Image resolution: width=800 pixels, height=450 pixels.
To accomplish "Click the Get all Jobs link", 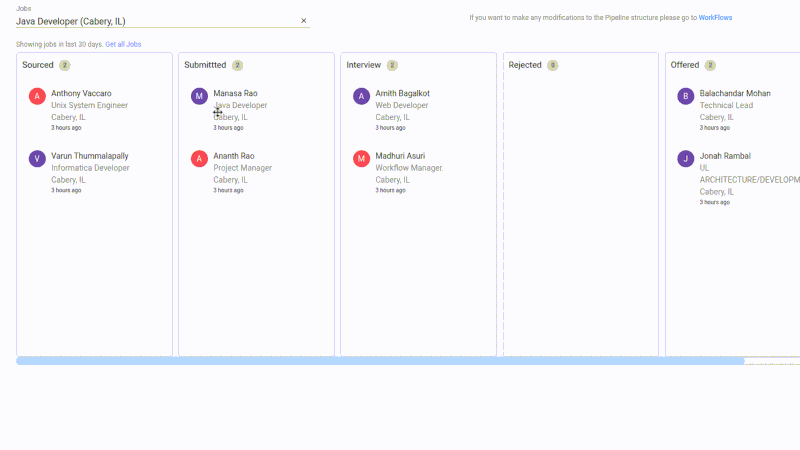I will click(123, 44).
